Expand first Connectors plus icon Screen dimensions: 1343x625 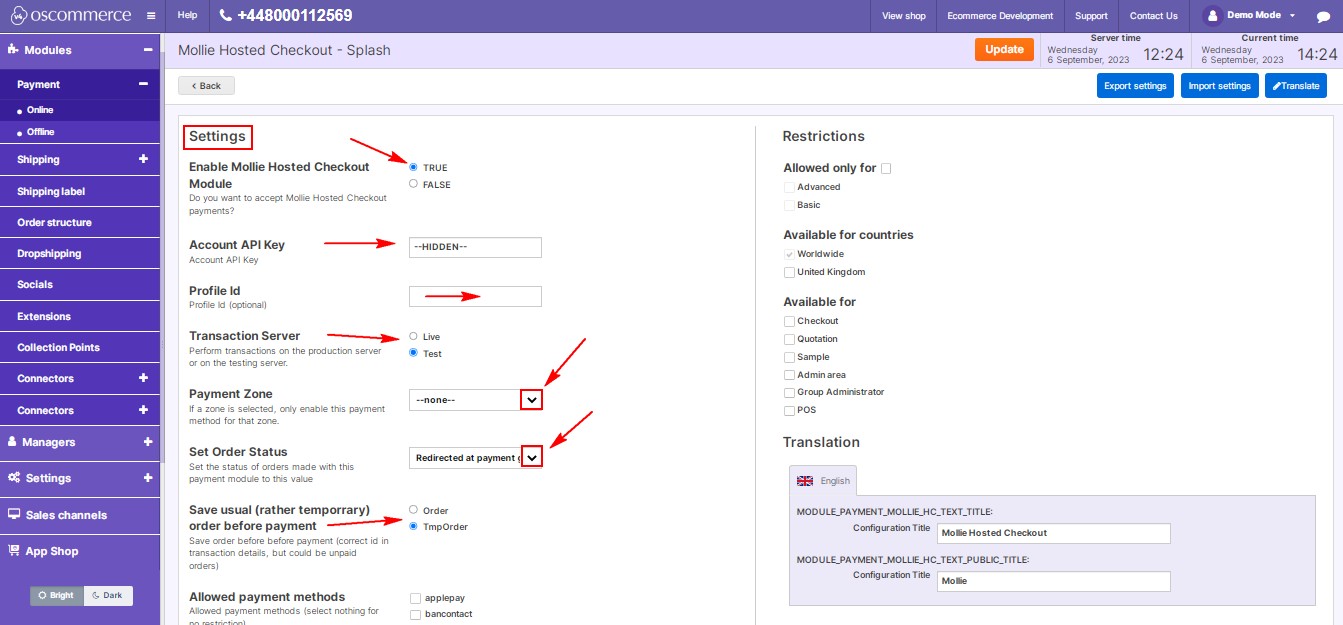tap(143, 378)
